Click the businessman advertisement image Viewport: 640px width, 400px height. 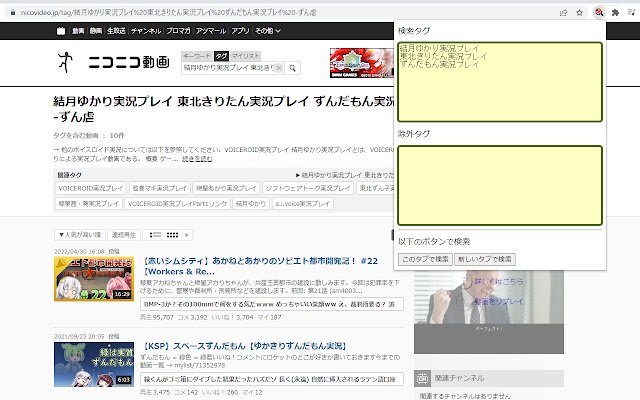coord(489,312)
